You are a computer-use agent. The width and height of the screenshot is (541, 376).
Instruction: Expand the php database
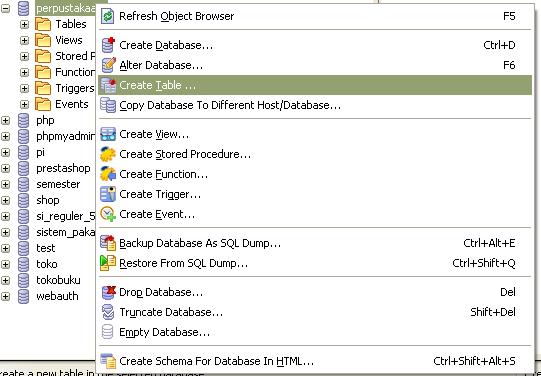tap(5, 120)
